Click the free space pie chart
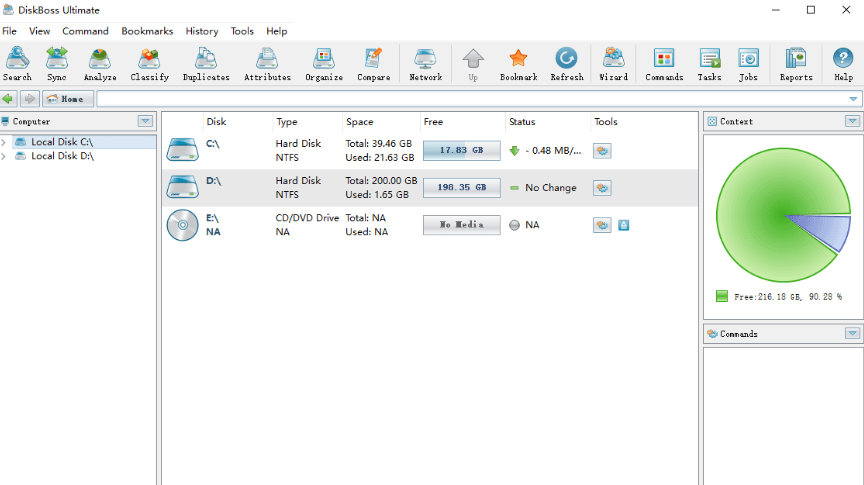This screenshot has height=485, width=864. [783, 215]
